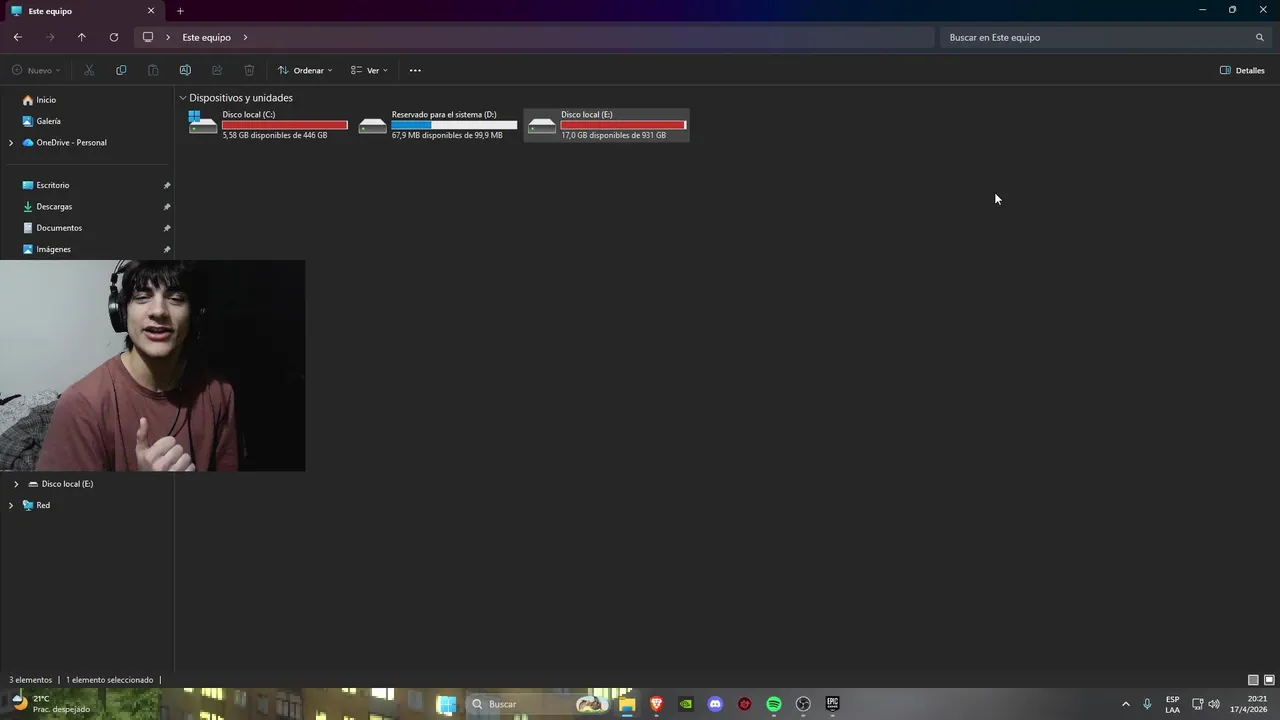Open the three-dots more options menu
The width and height of the screenshot is (1280, 720).
(x=415, y=70)
